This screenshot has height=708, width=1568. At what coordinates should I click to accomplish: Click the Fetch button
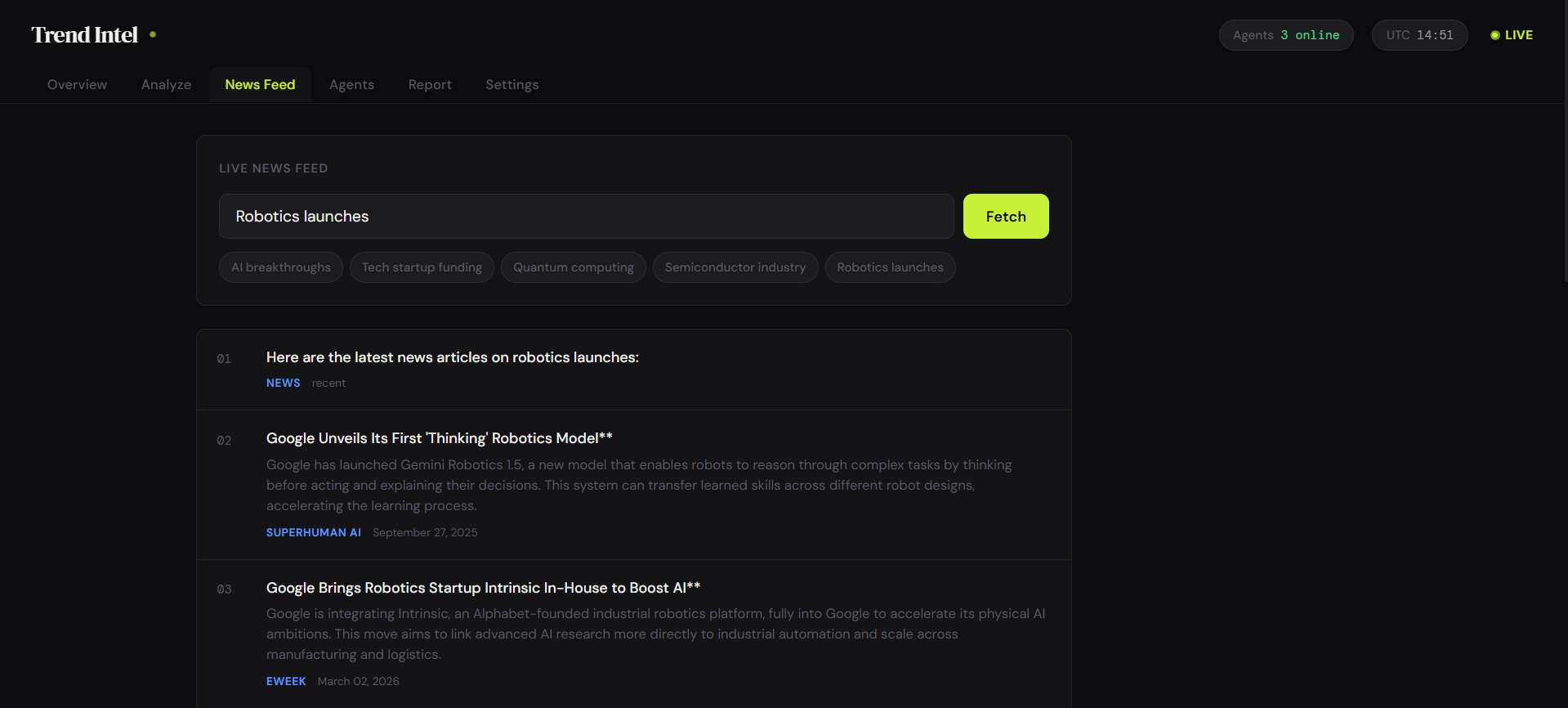pos(1006,217)
